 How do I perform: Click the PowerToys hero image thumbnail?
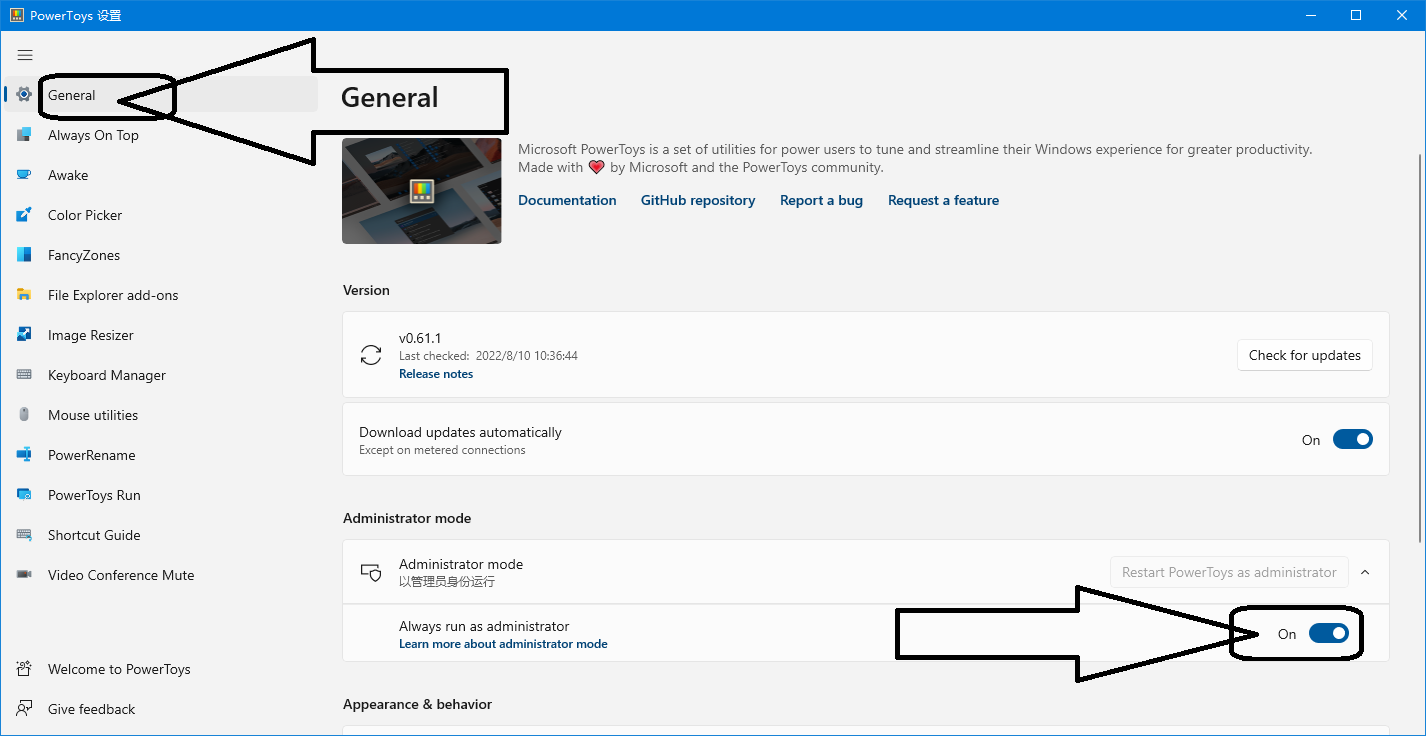422,191
